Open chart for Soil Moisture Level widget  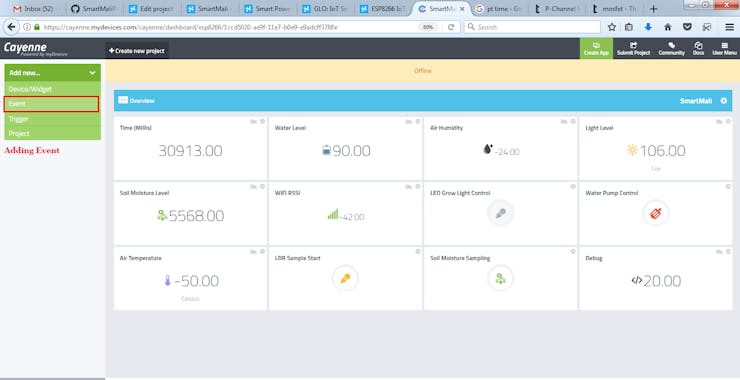[x=253, y=186]
